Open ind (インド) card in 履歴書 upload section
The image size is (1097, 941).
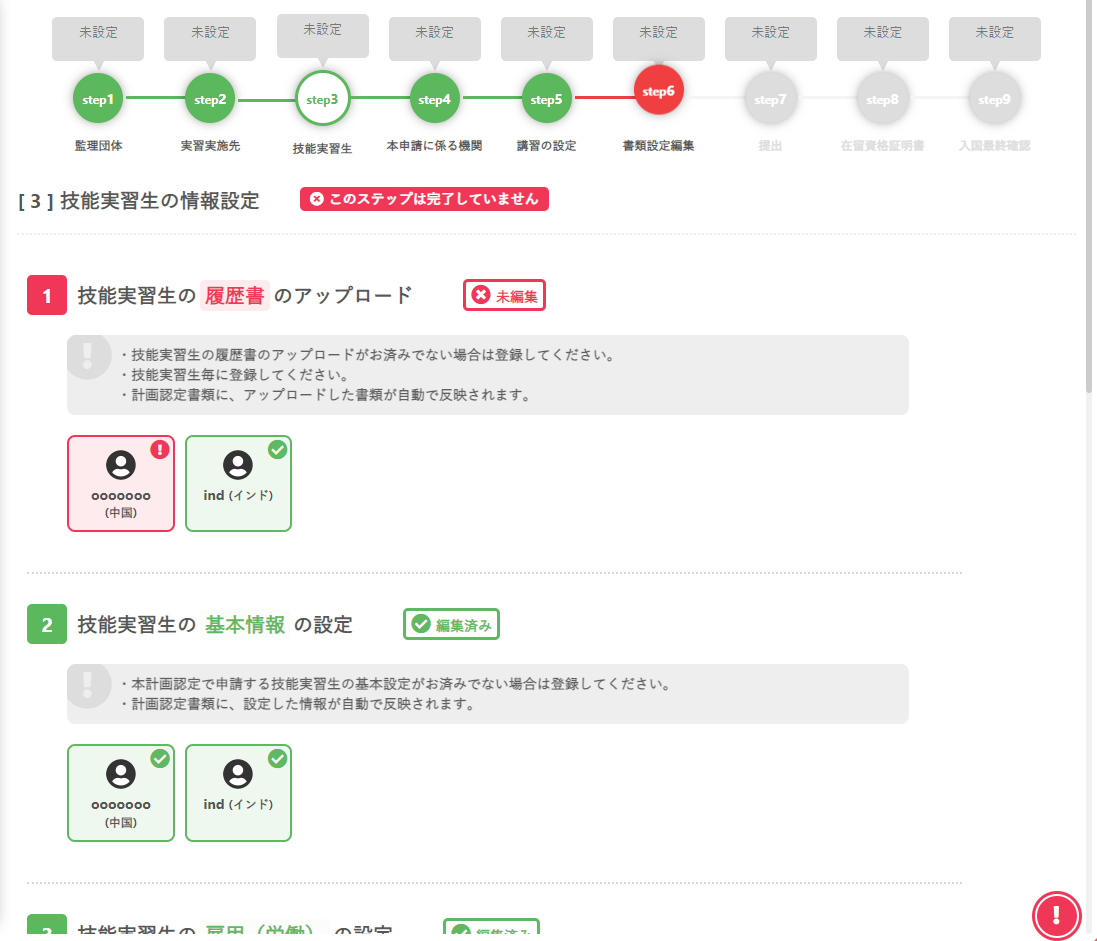(x=238, y=483)
